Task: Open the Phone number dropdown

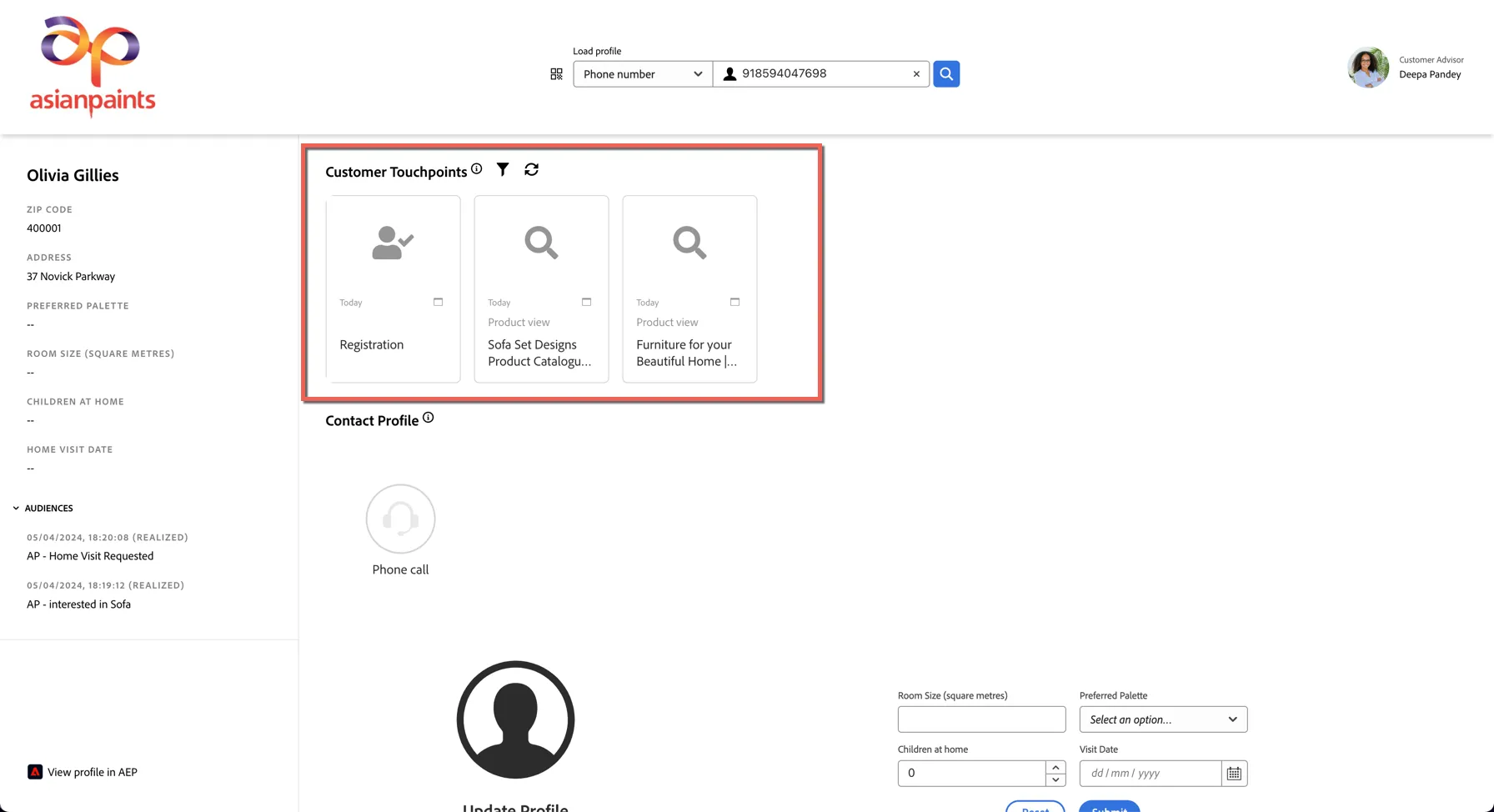Action: [643, 74]
